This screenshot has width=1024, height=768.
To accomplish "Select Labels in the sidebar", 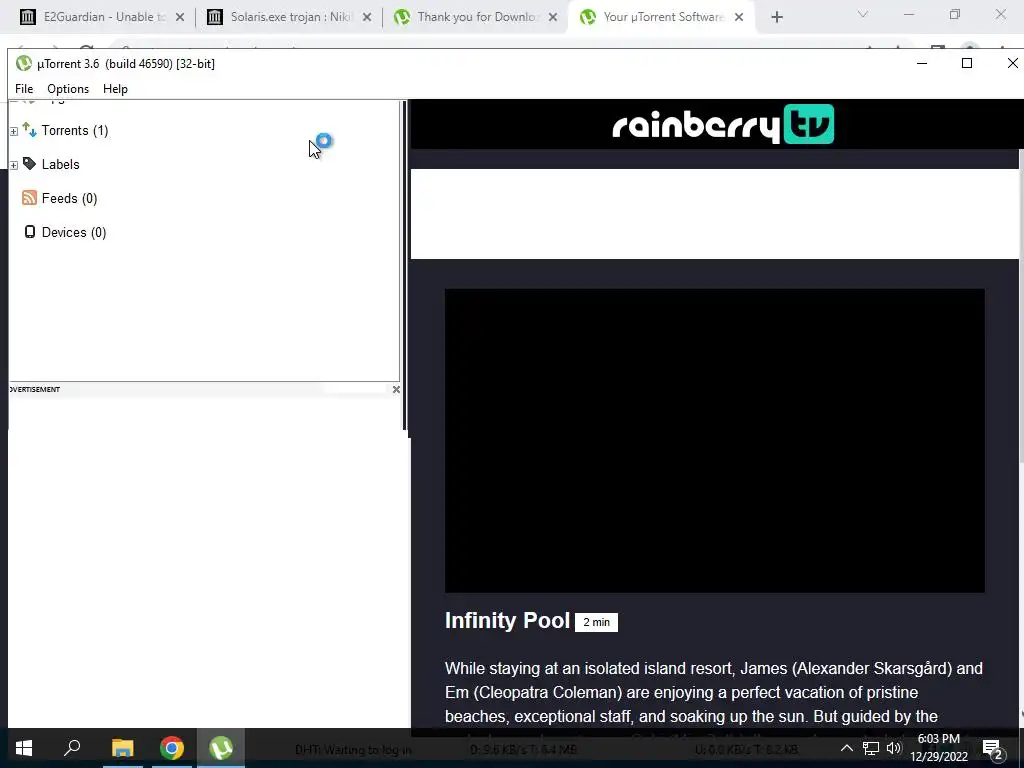I will [61, 165].
